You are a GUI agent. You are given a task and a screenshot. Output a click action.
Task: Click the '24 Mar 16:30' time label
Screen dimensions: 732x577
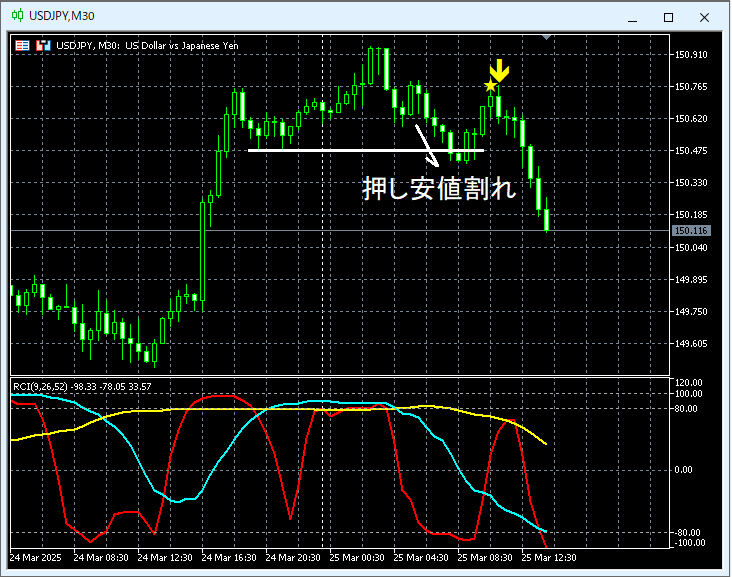pyautogui.click(x=229, y=558)
